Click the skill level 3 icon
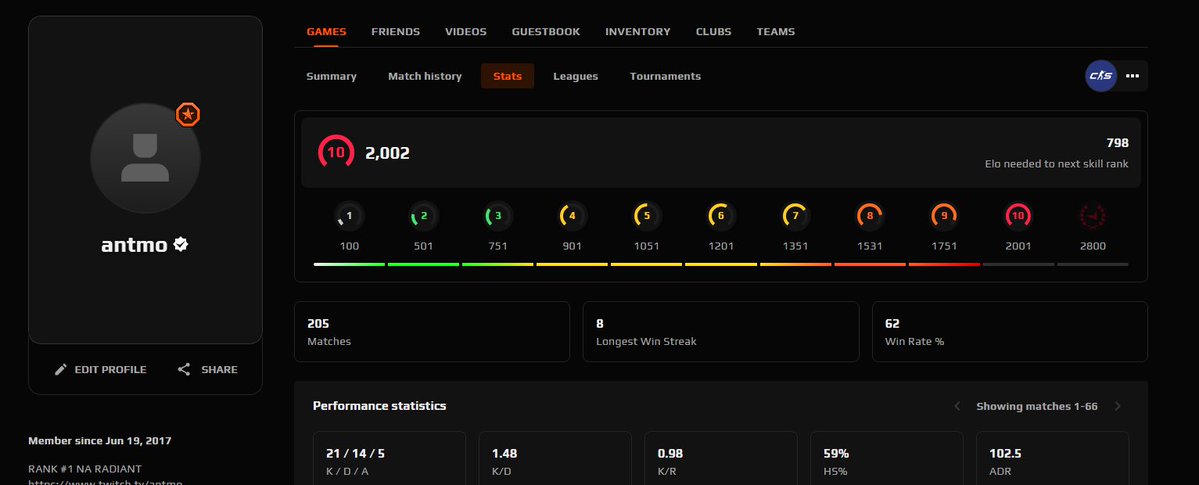The width and height of the screenshot is (1199, 485). 498,216
